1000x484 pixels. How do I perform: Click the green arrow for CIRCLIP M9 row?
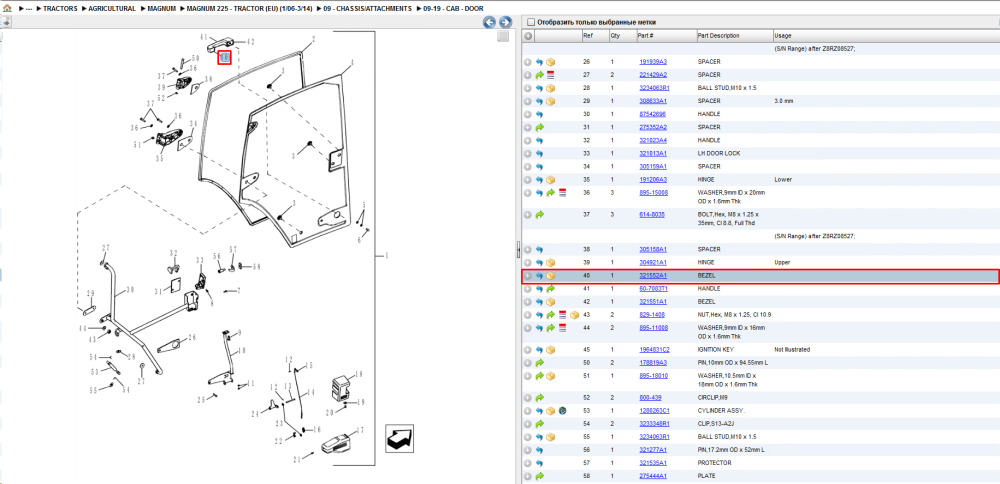point(539,398)
